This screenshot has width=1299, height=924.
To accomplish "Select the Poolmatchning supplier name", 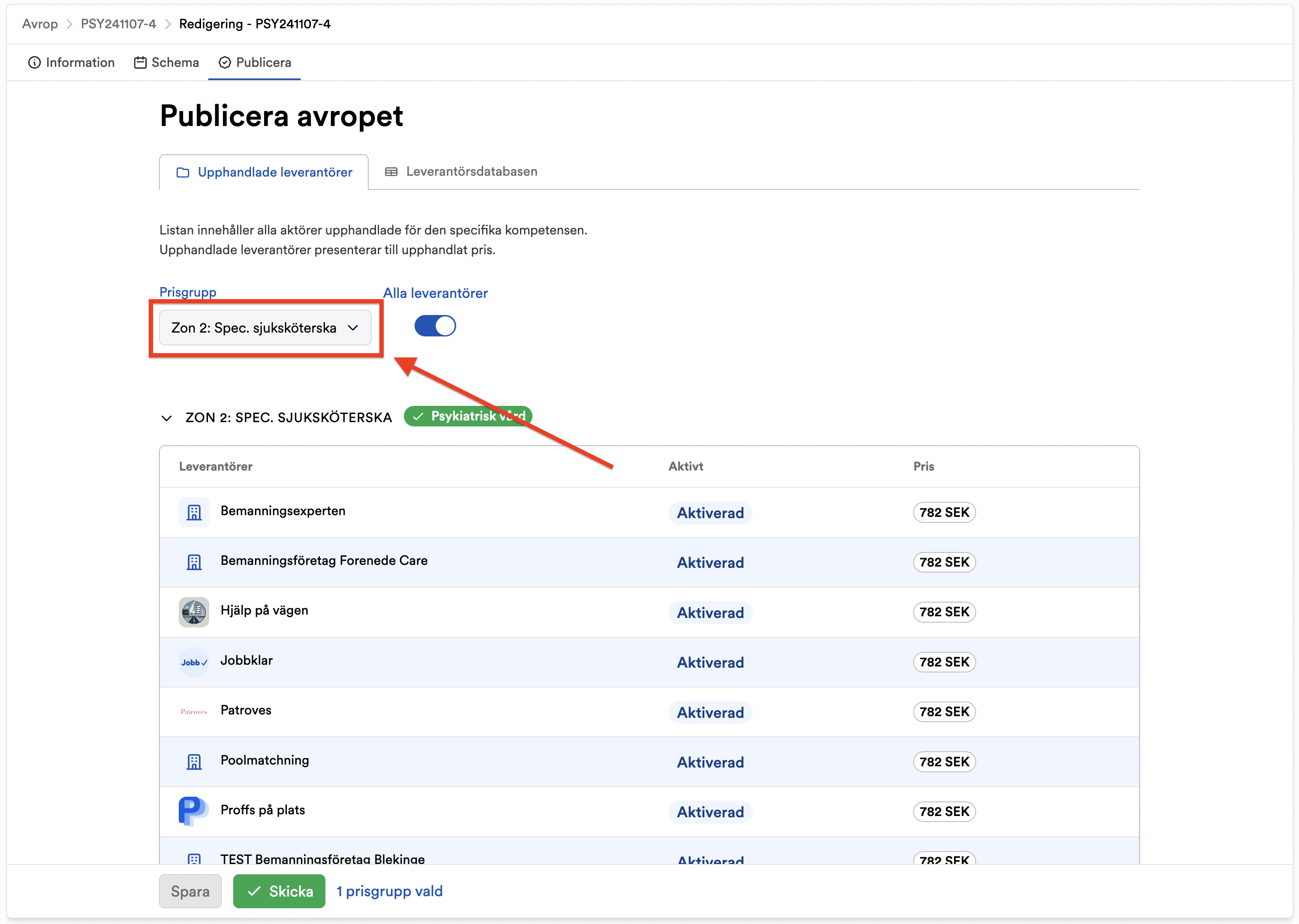I will [x=265, y=760].
